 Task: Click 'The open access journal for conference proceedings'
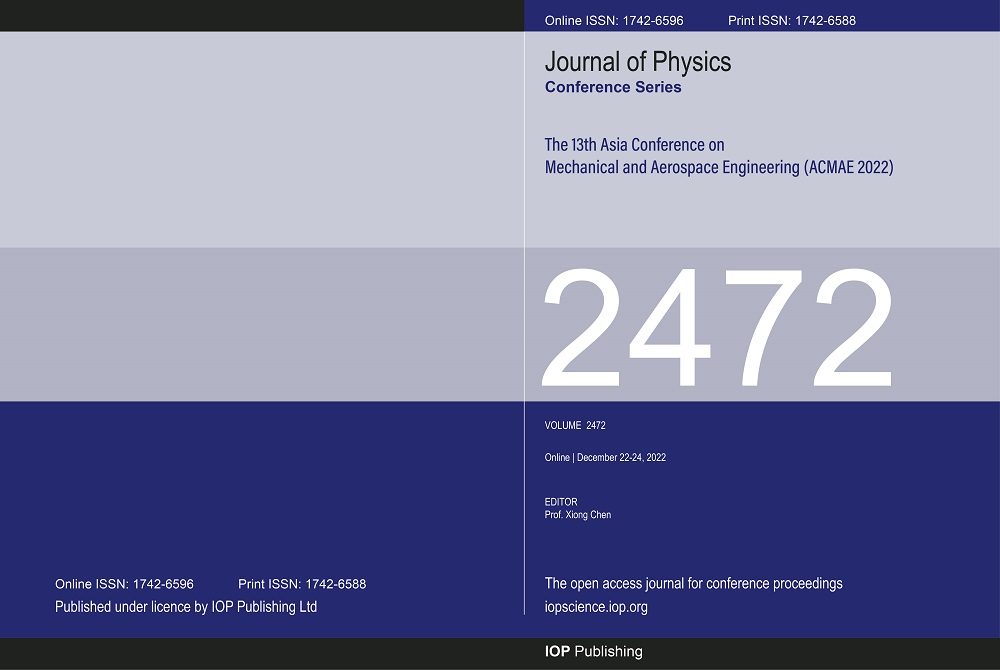tap(693, 583)
